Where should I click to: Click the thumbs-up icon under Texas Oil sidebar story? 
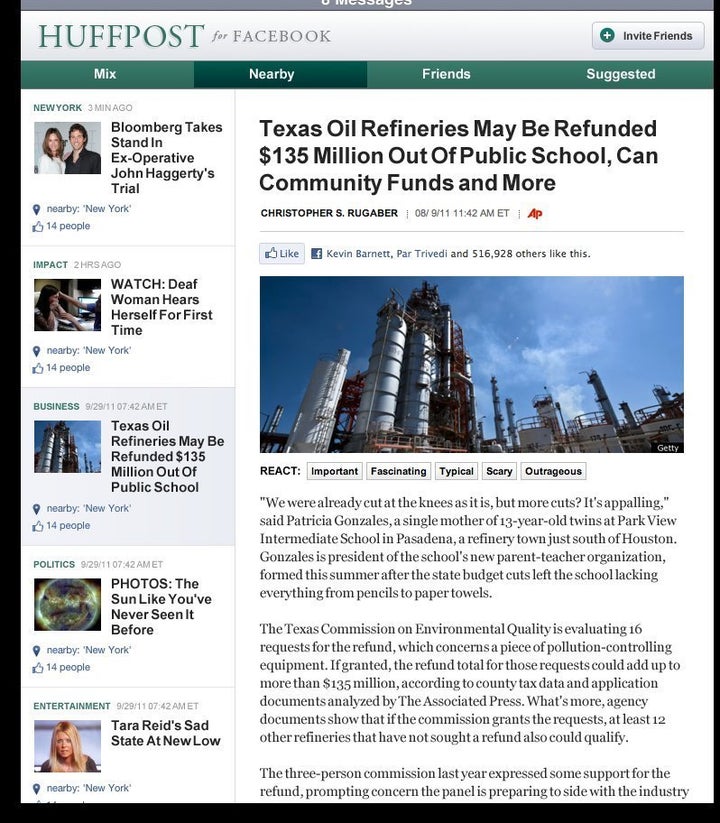pyautogui.click(x=38, y=526)
